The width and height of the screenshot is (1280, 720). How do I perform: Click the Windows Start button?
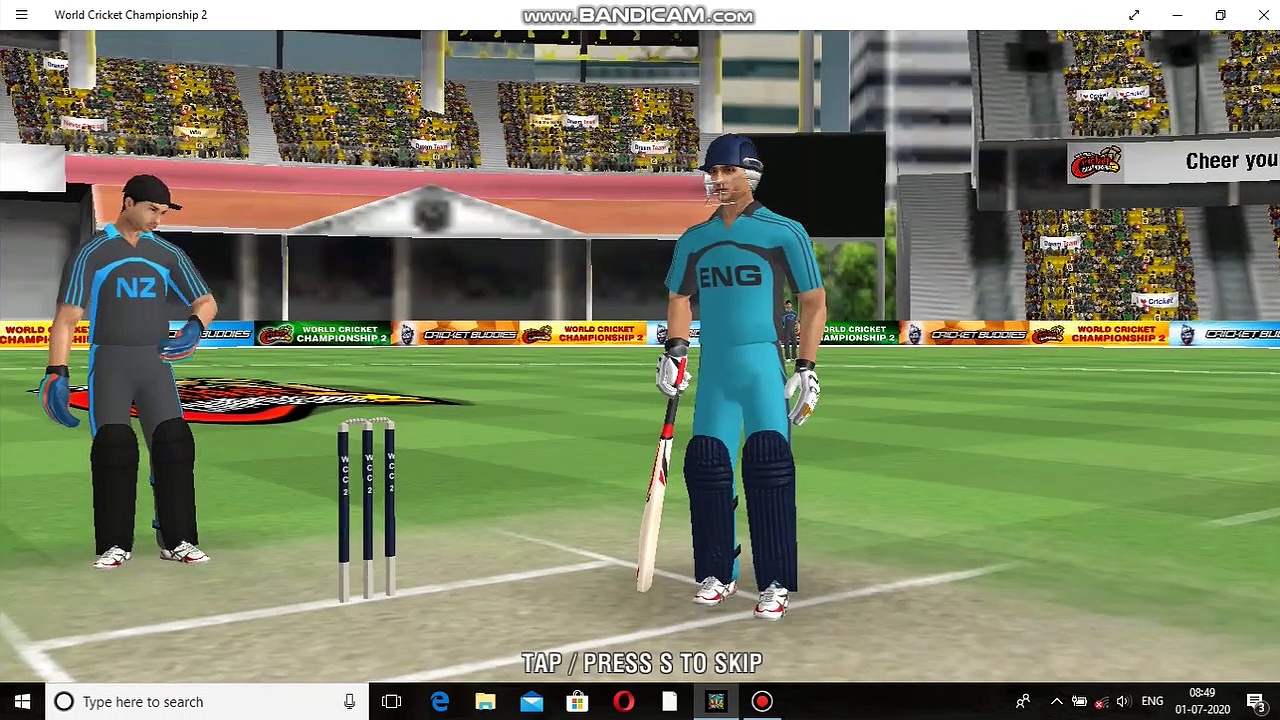point(22,701)
